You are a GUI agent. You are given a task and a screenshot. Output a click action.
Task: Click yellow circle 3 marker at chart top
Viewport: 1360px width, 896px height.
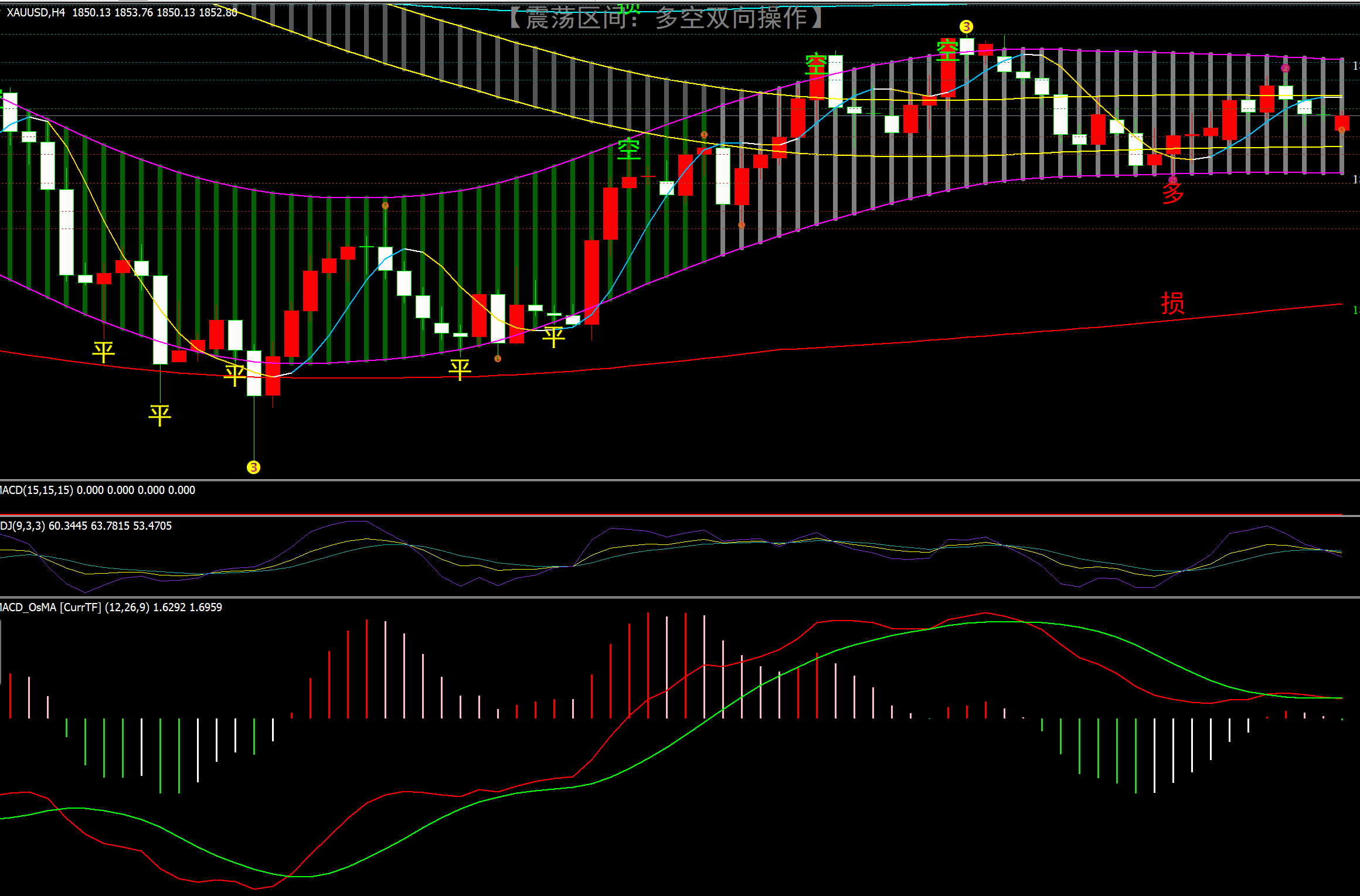click(966, 27)
